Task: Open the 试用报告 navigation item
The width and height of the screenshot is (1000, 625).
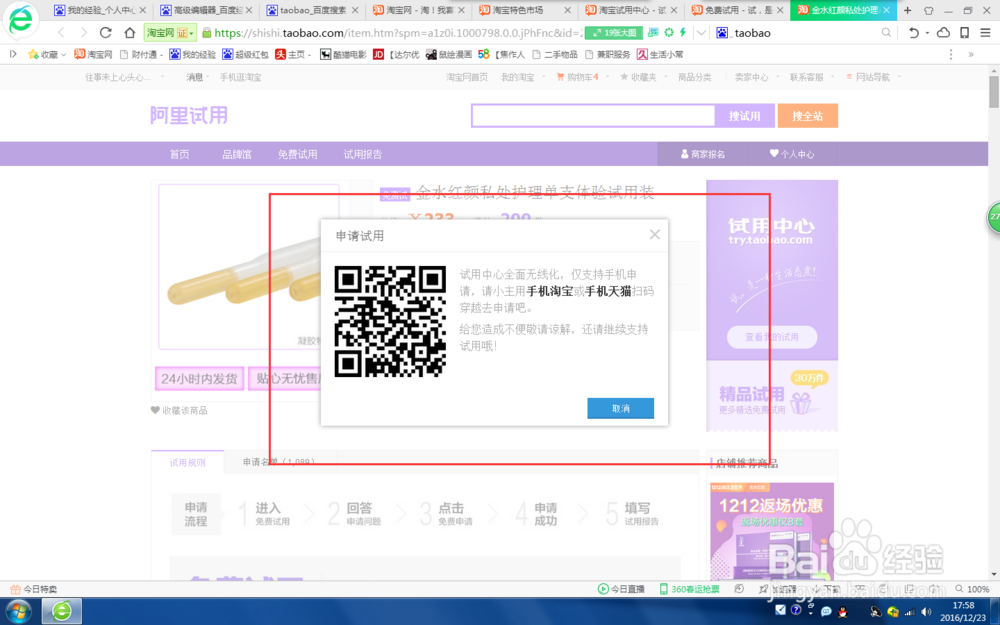Action: tap(362, 154)
